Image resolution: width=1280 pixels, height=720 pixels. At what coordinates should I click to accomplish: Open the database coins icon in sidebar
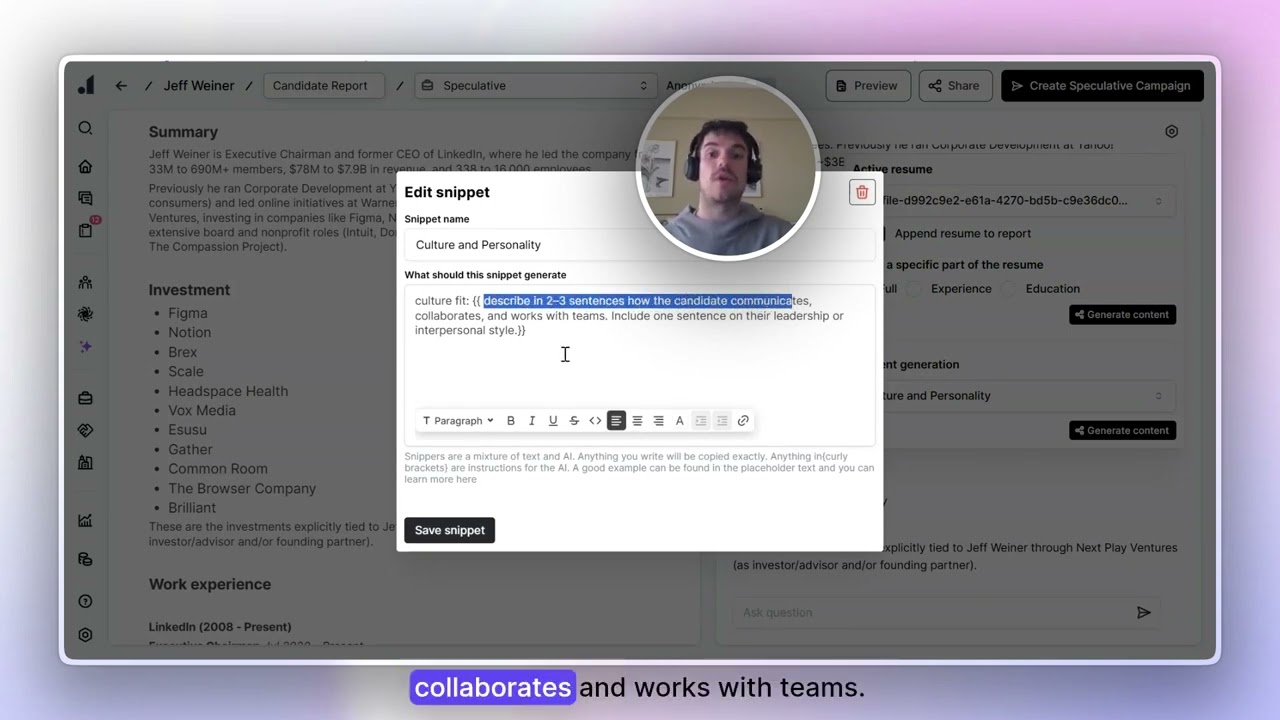(85, 559)
